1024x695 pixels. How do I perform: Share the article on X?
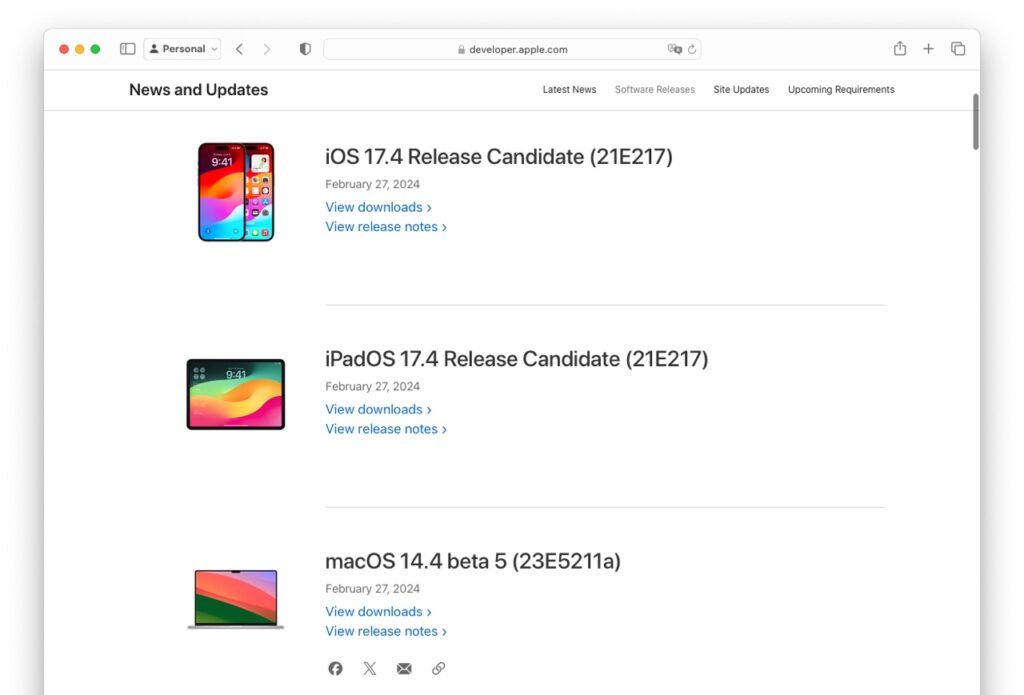pyautogui.click(x=369, y=668)
